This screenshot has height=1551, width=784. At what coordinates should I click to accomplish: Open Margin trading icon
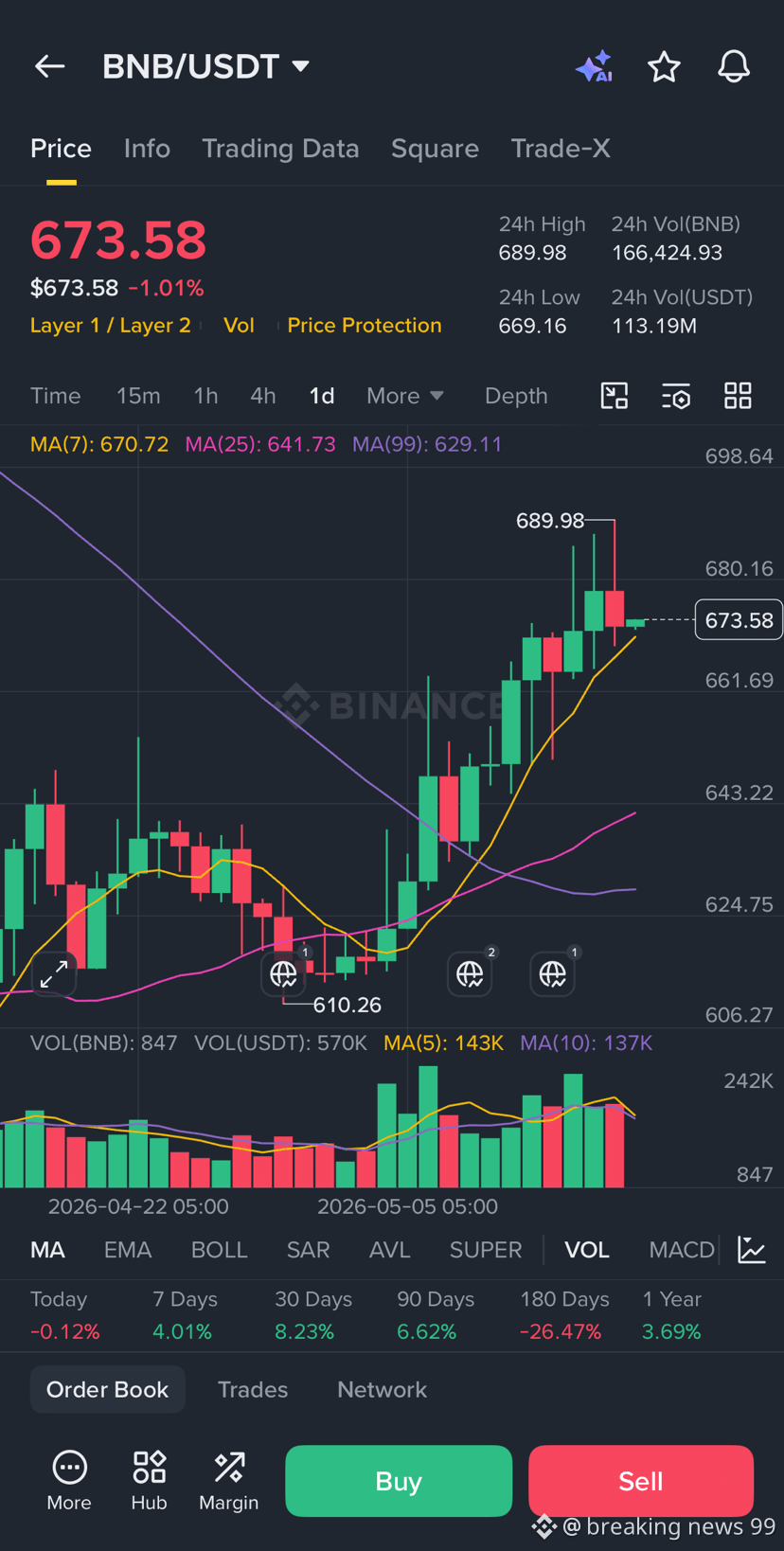pyautogui.click(x=228, y=1481)
